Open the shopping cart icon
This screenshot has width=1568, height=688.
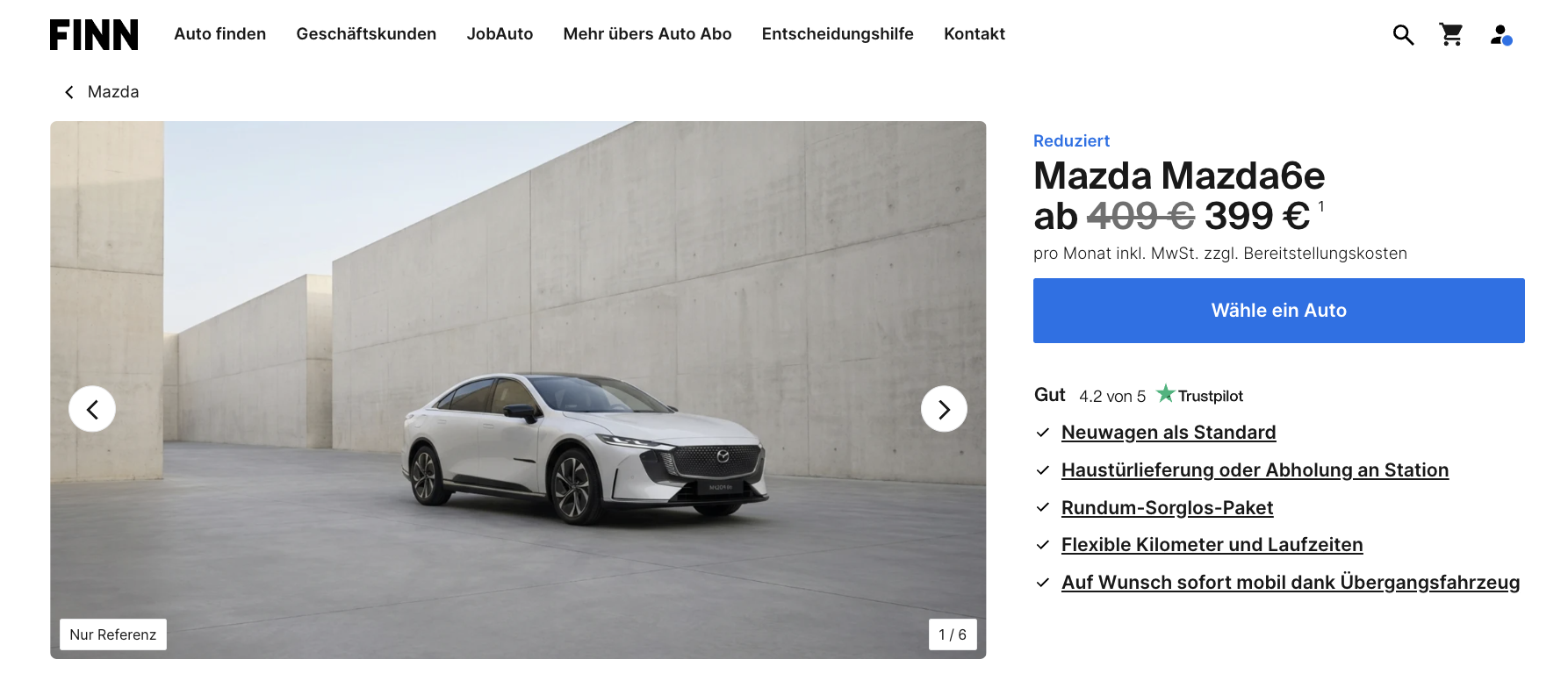point(1451,34)
